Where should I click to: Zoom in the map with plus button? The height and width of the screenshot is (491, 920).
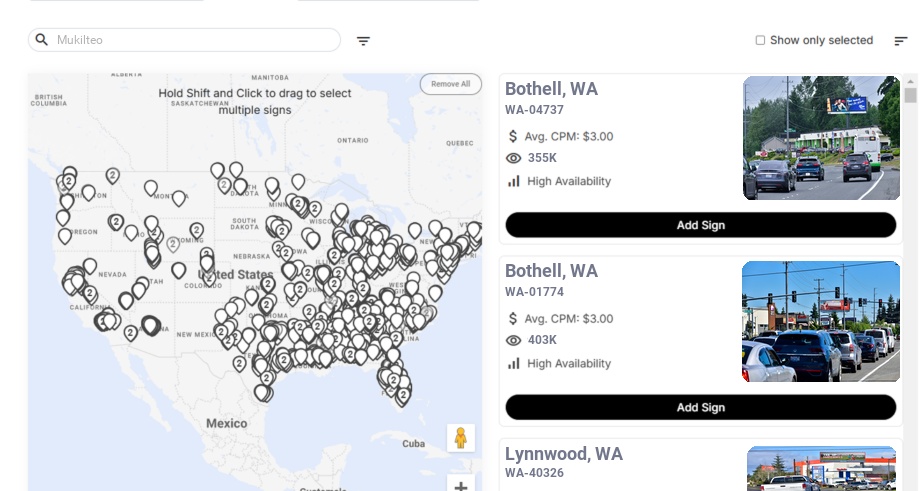[x=460, y=486]
